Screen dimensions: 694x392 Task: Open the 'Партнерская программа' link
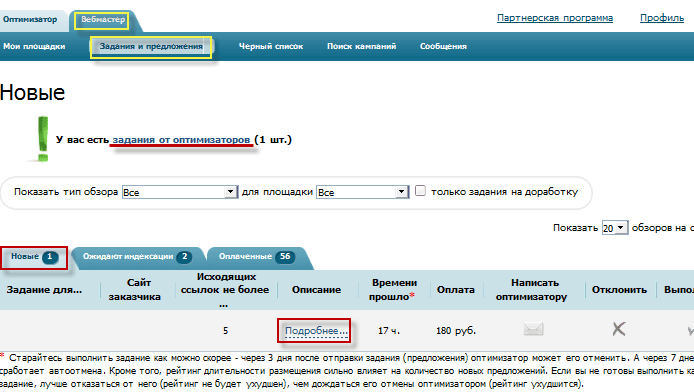pyautogui.click(x=555, y=18)
